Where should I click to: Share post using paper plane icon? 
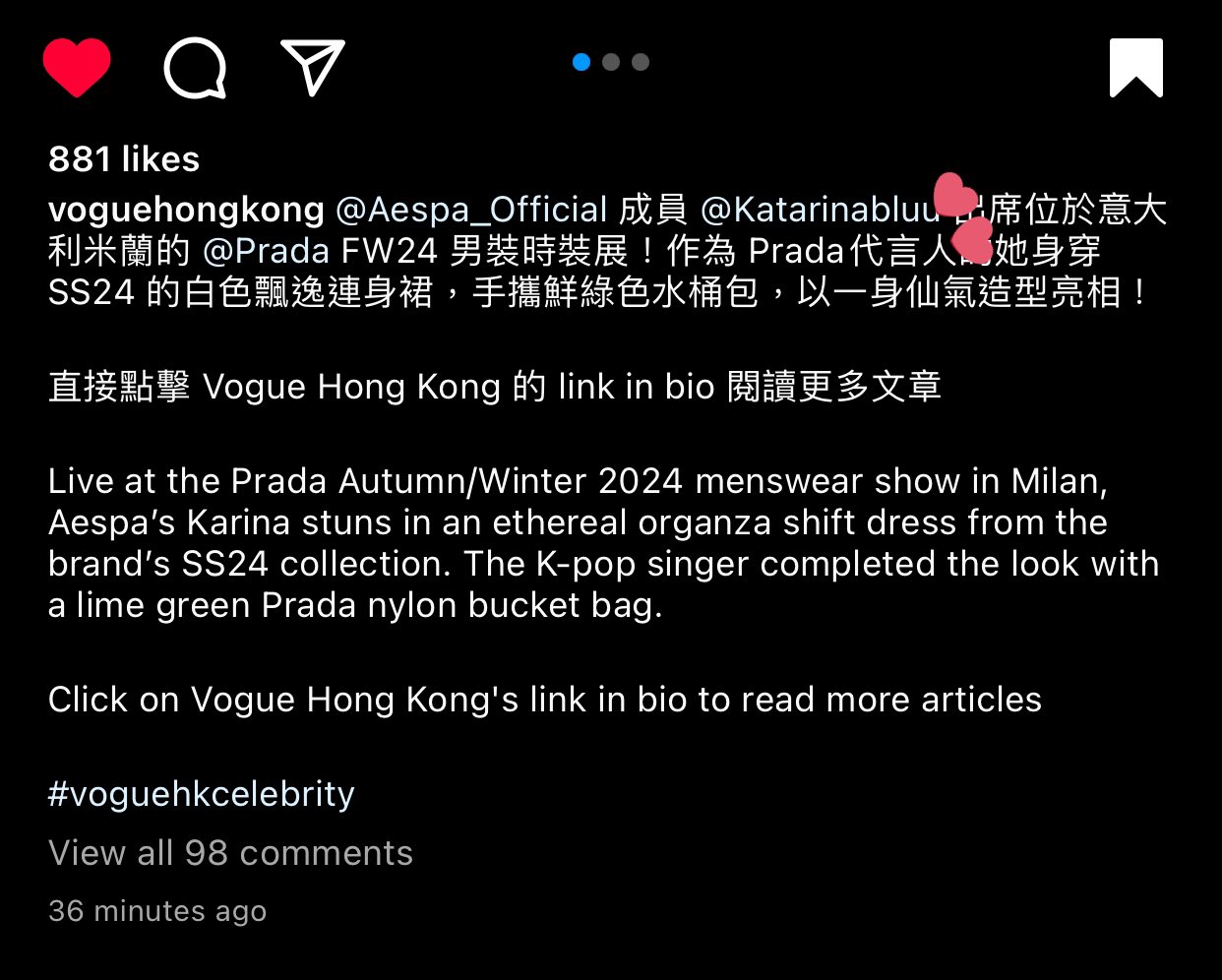tap(313, 67)
